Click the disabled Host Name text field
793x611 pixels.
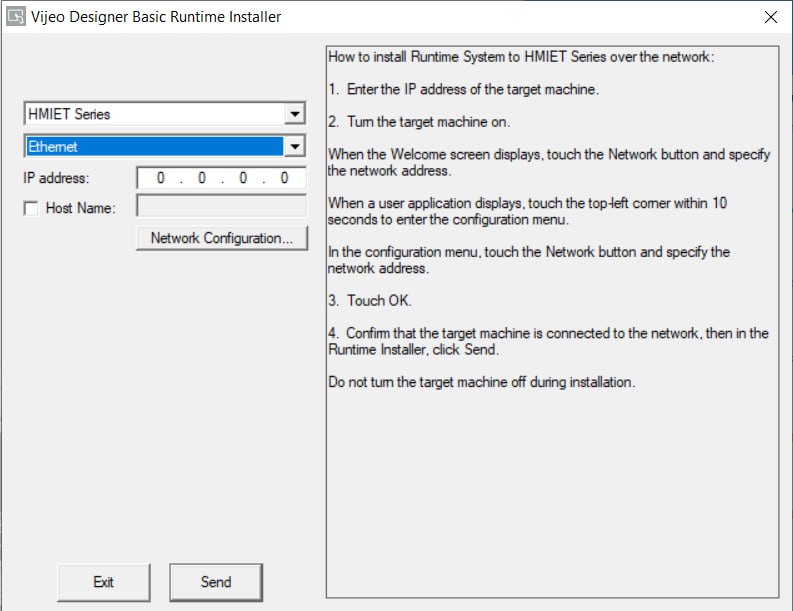point(222,206)
